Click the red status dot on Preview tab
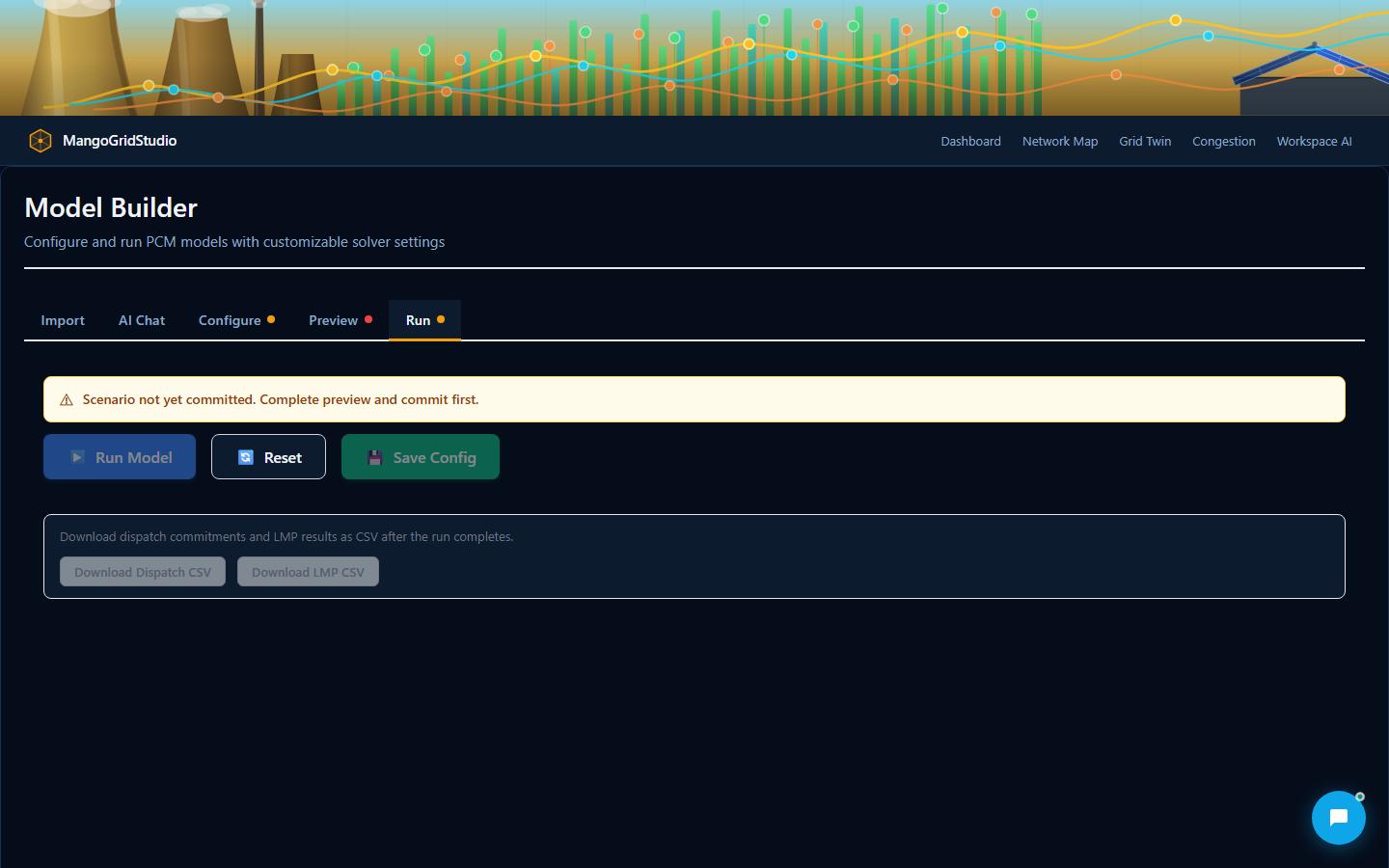 click(x=368, y=319)
